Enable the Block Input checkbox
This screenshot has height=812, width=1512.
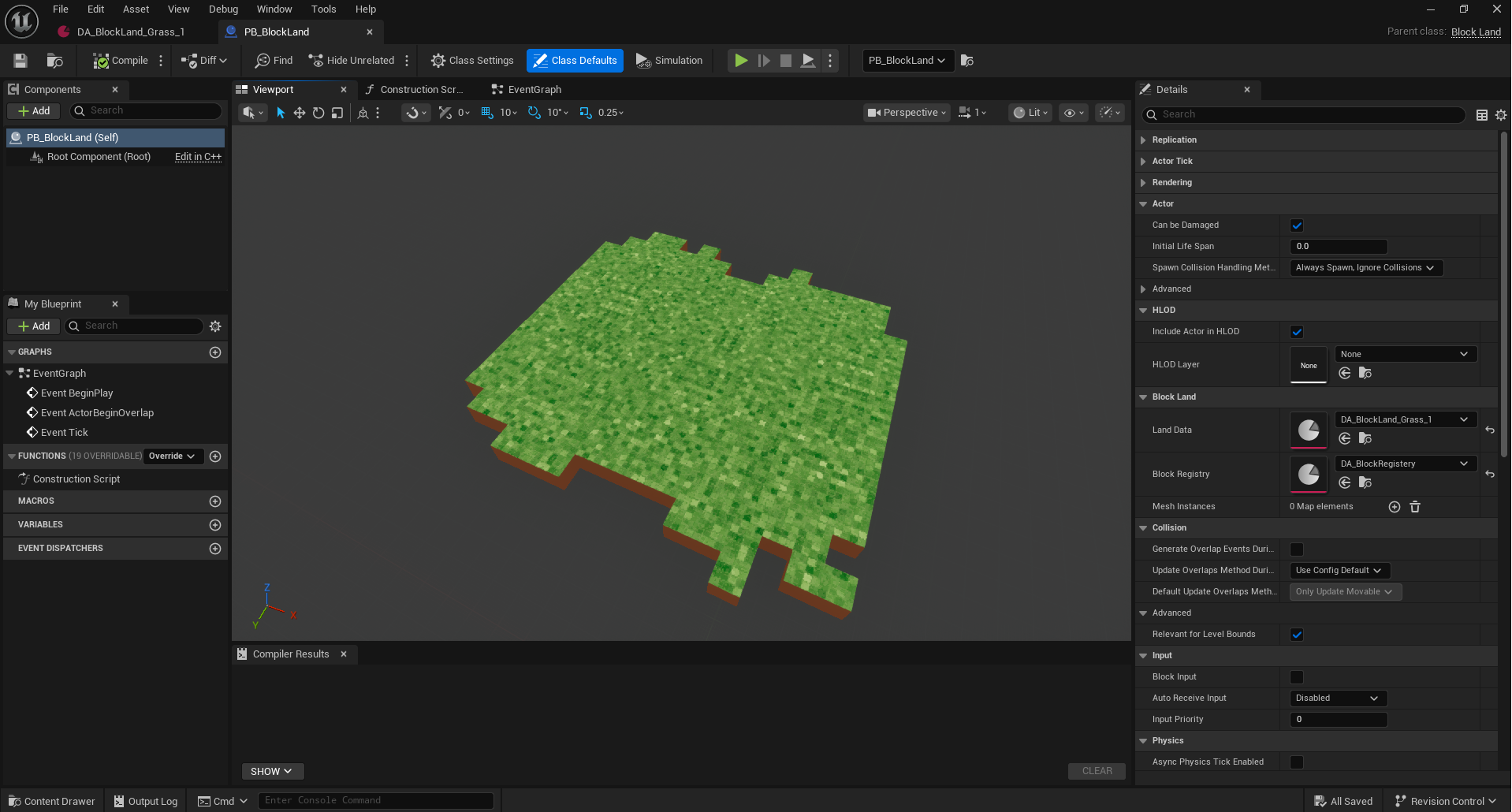click(1297, 677)
